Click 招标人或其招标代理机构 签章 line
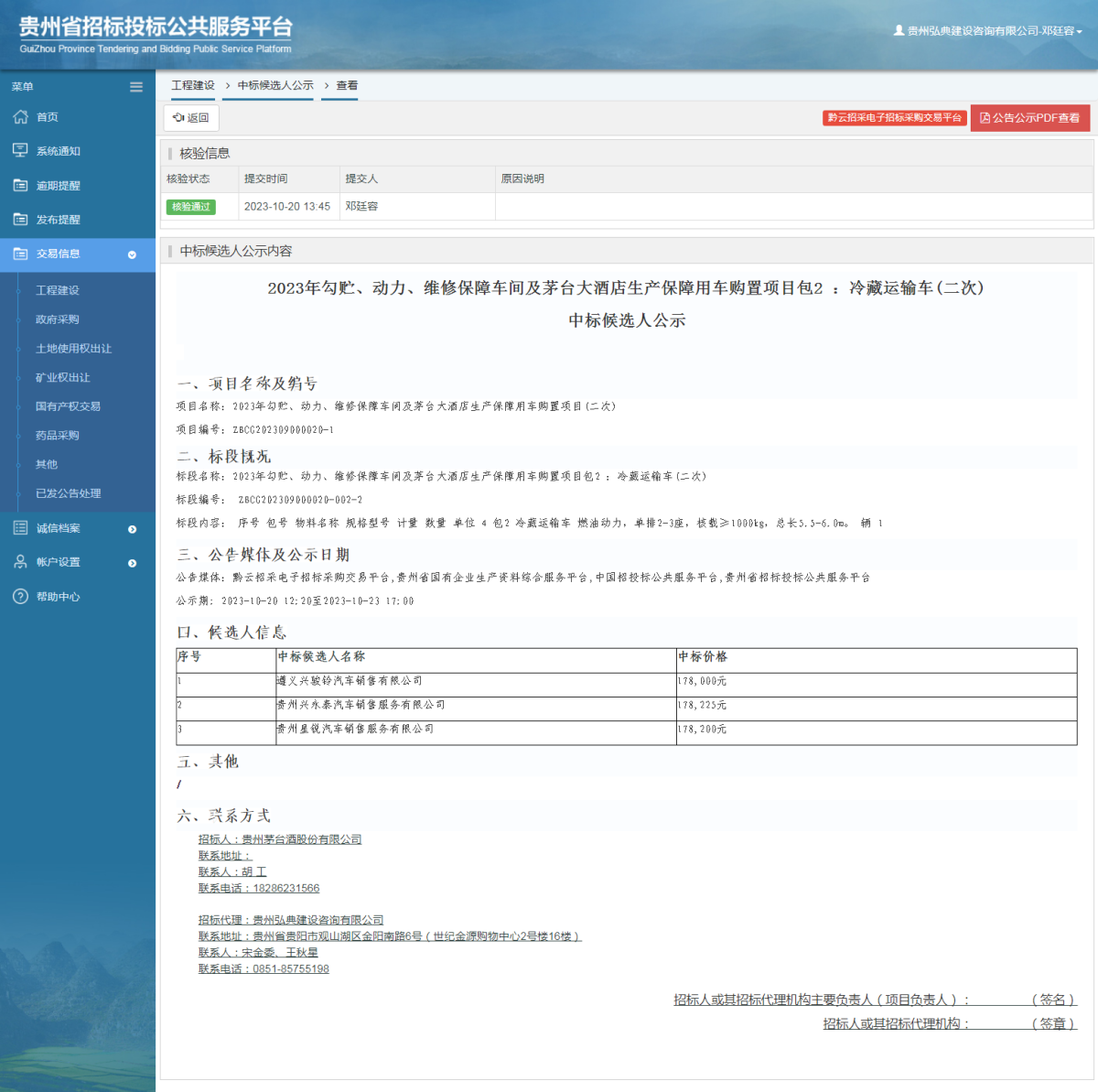This screenshot has width=1098, height=1092. click(x=950, y=1023)
